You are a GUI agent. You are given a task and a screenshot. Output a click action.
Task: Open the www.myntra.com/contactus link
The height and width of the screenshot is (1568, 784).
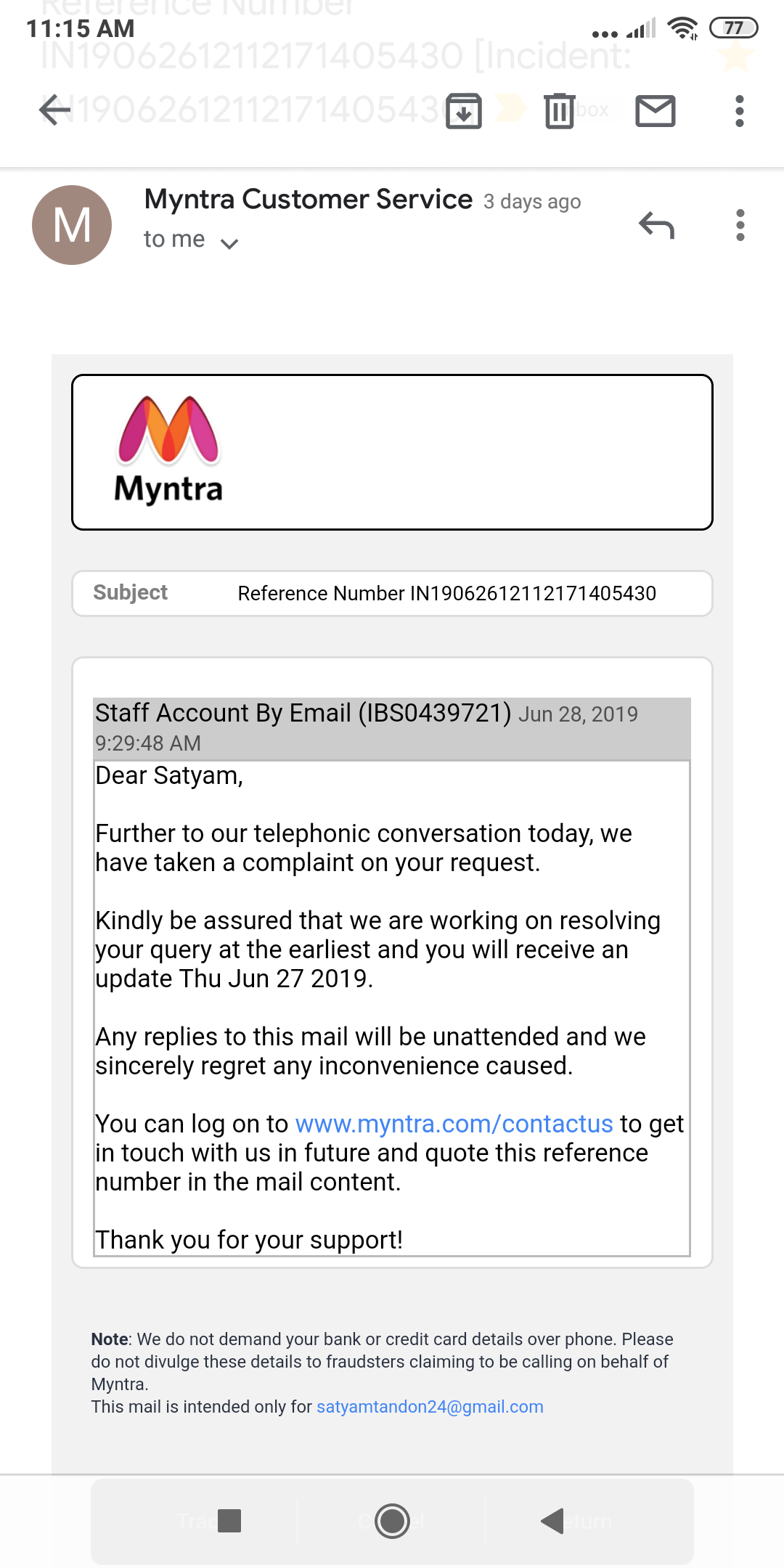coord(454,1124)
